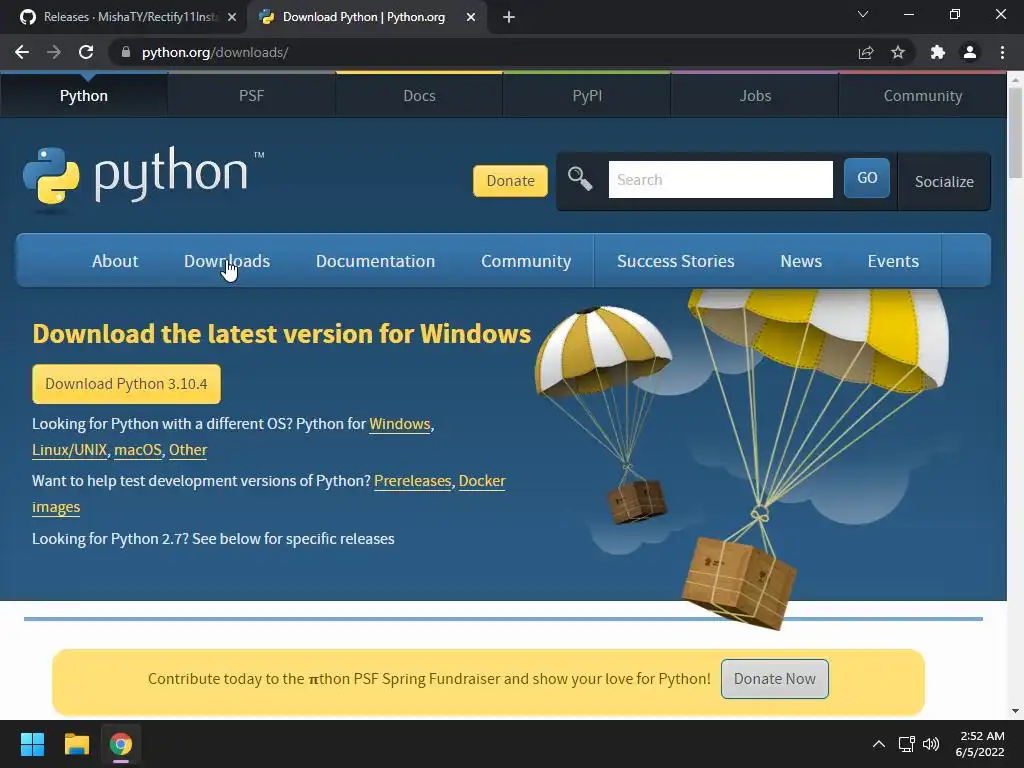Open the News menu
The width and height of the screenshot is (1024, 768).
[801, 261]
